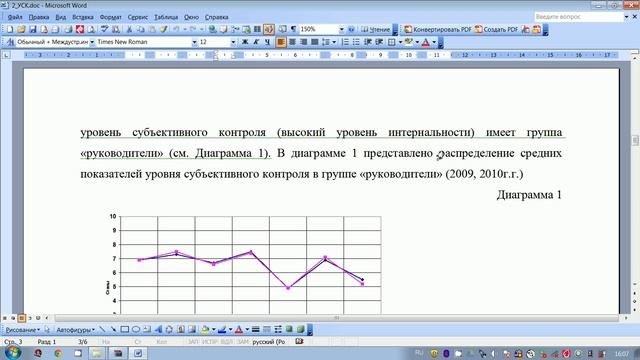
Task: Insert a hyperlink from the toolbar
Action: [x=212, y=29]
